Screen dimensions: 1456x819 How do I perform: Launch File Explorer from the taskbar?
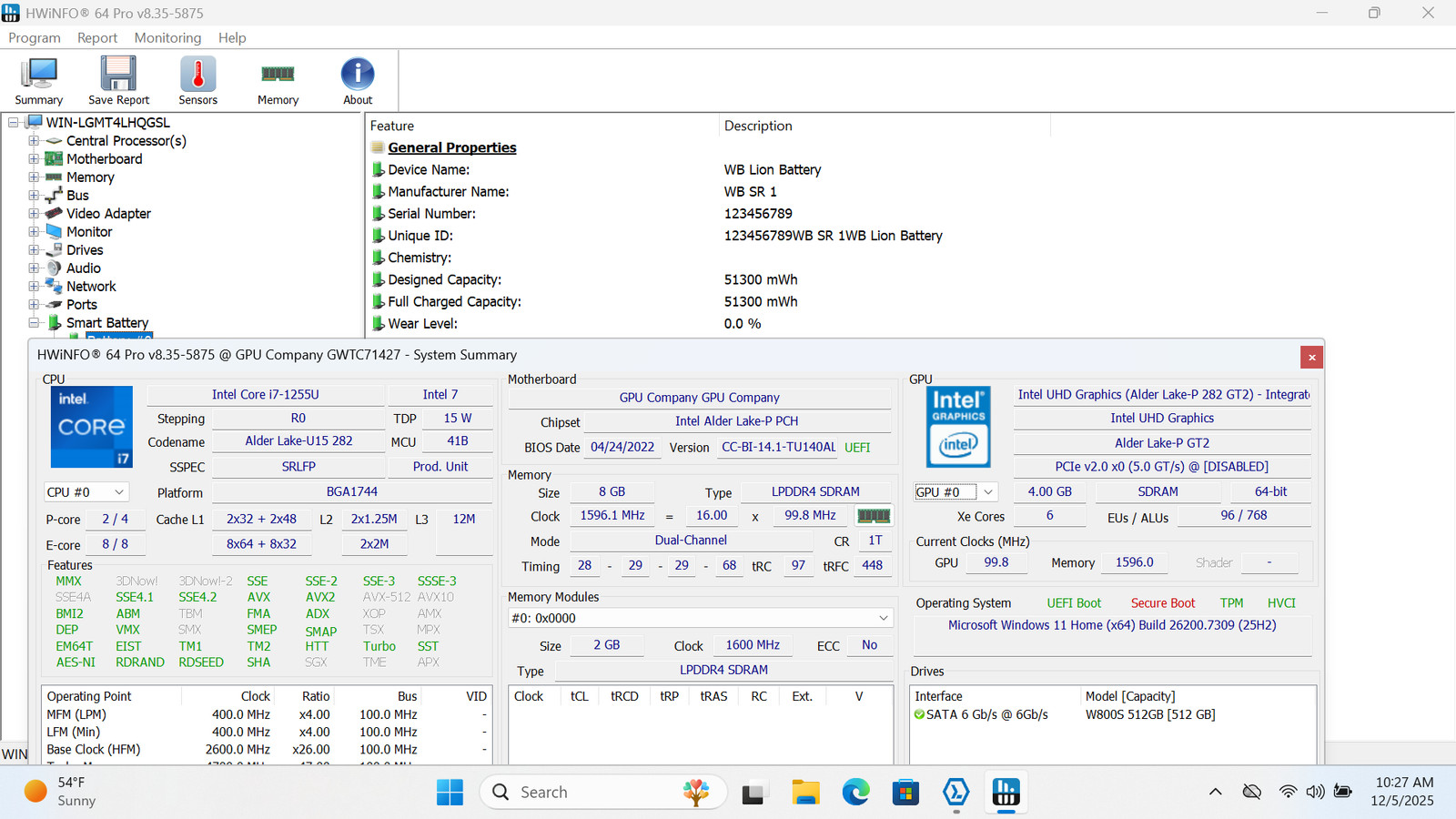coord(805,793)
